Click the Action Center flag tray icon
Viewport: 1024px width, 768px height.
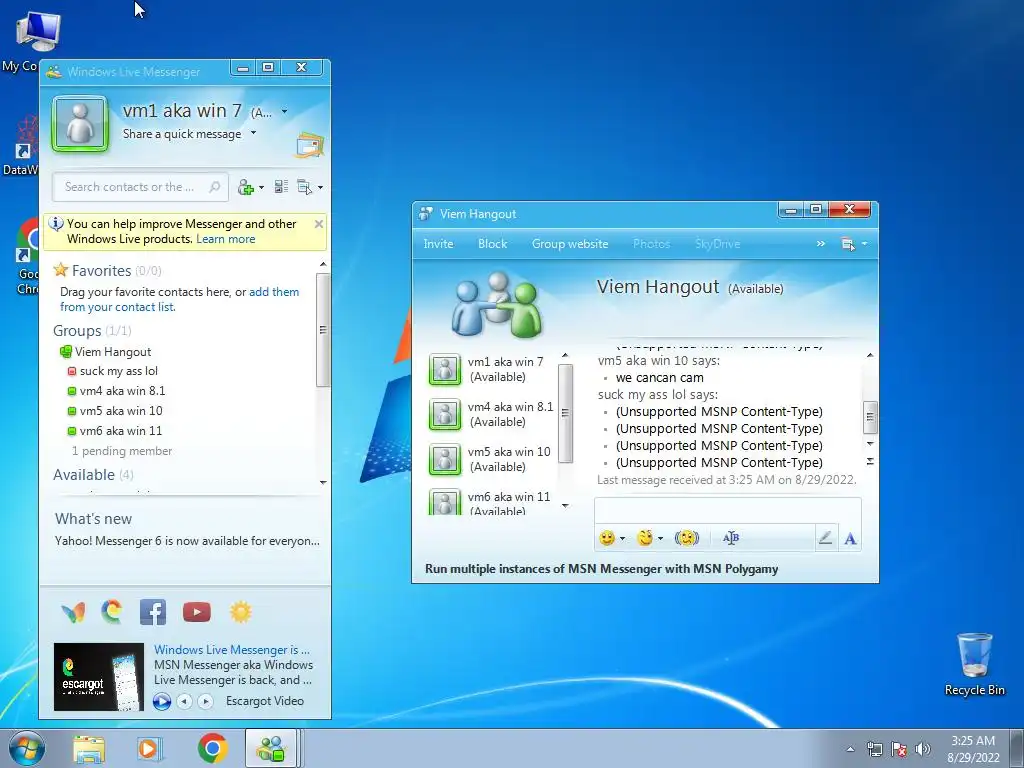pos(899,749)
